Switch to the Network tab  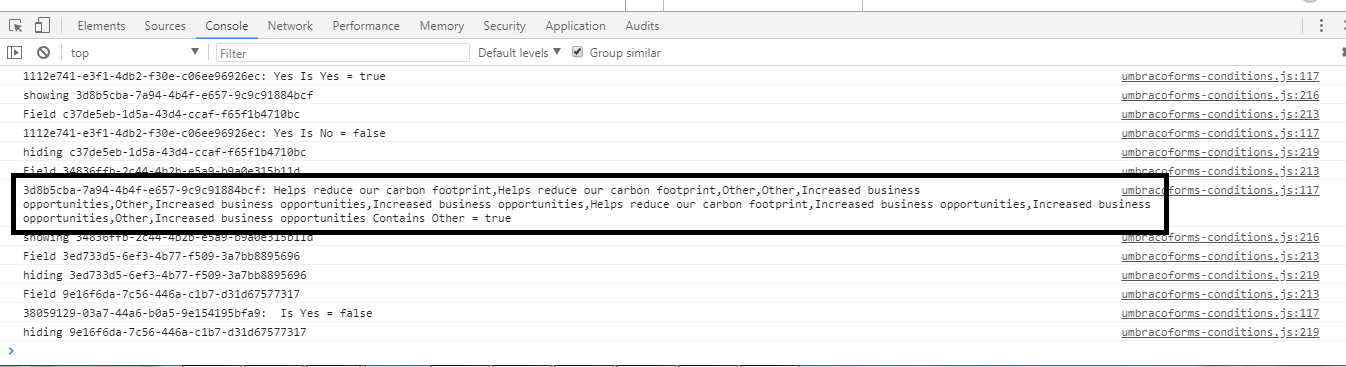click(x=290, y=26)
